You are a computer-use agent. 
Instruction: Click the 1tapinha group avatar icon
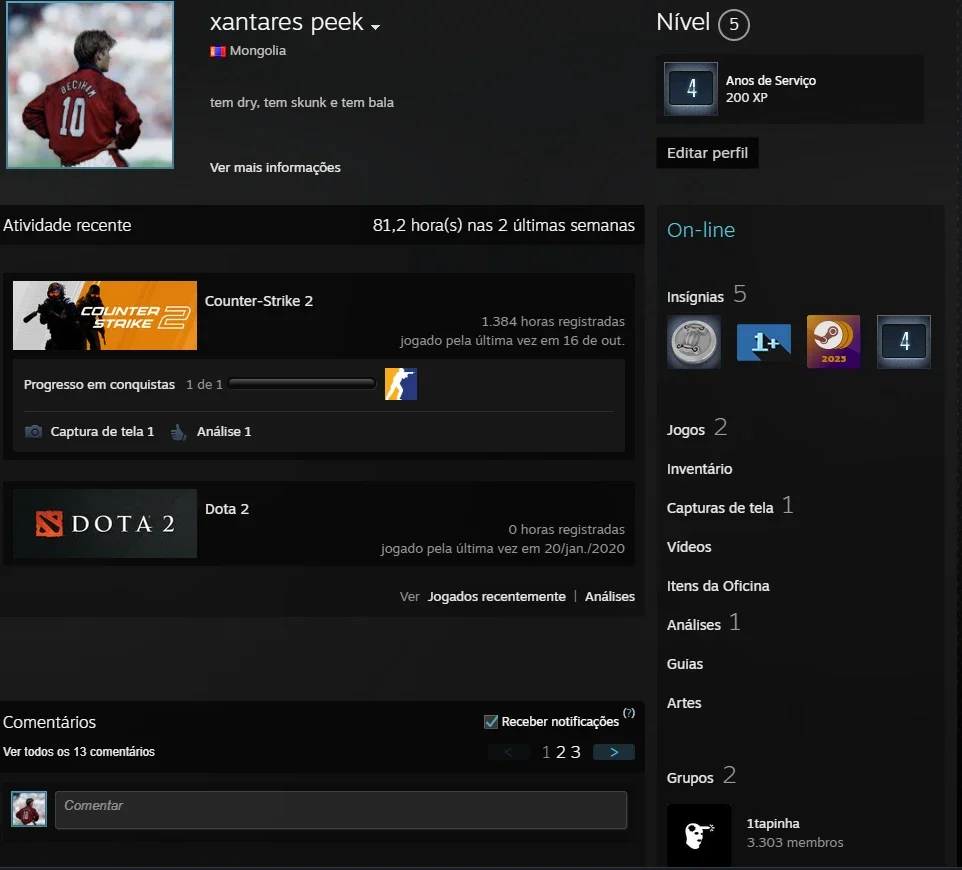click(699, 835)
